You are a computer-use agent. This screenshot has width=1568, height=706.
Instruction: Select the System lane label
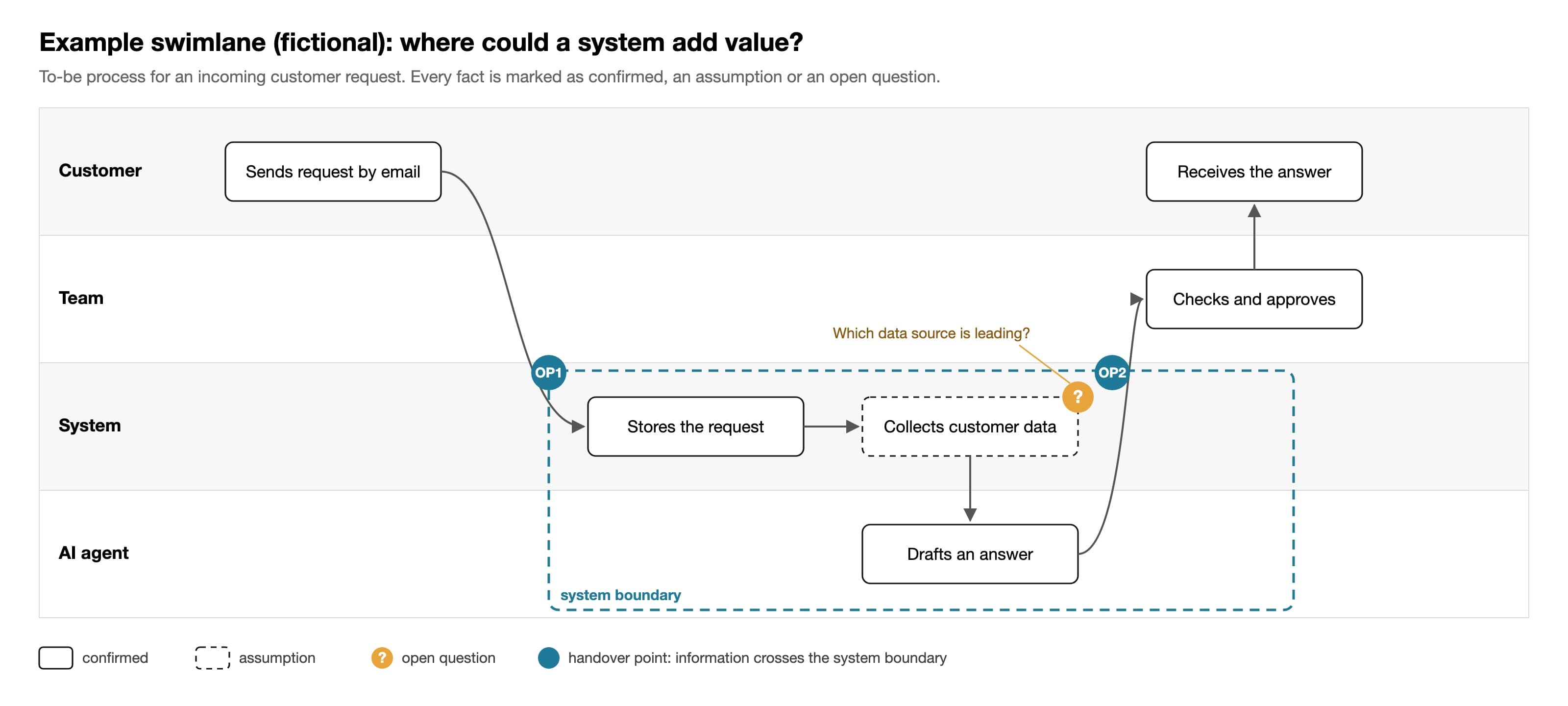tap(90, 425)
